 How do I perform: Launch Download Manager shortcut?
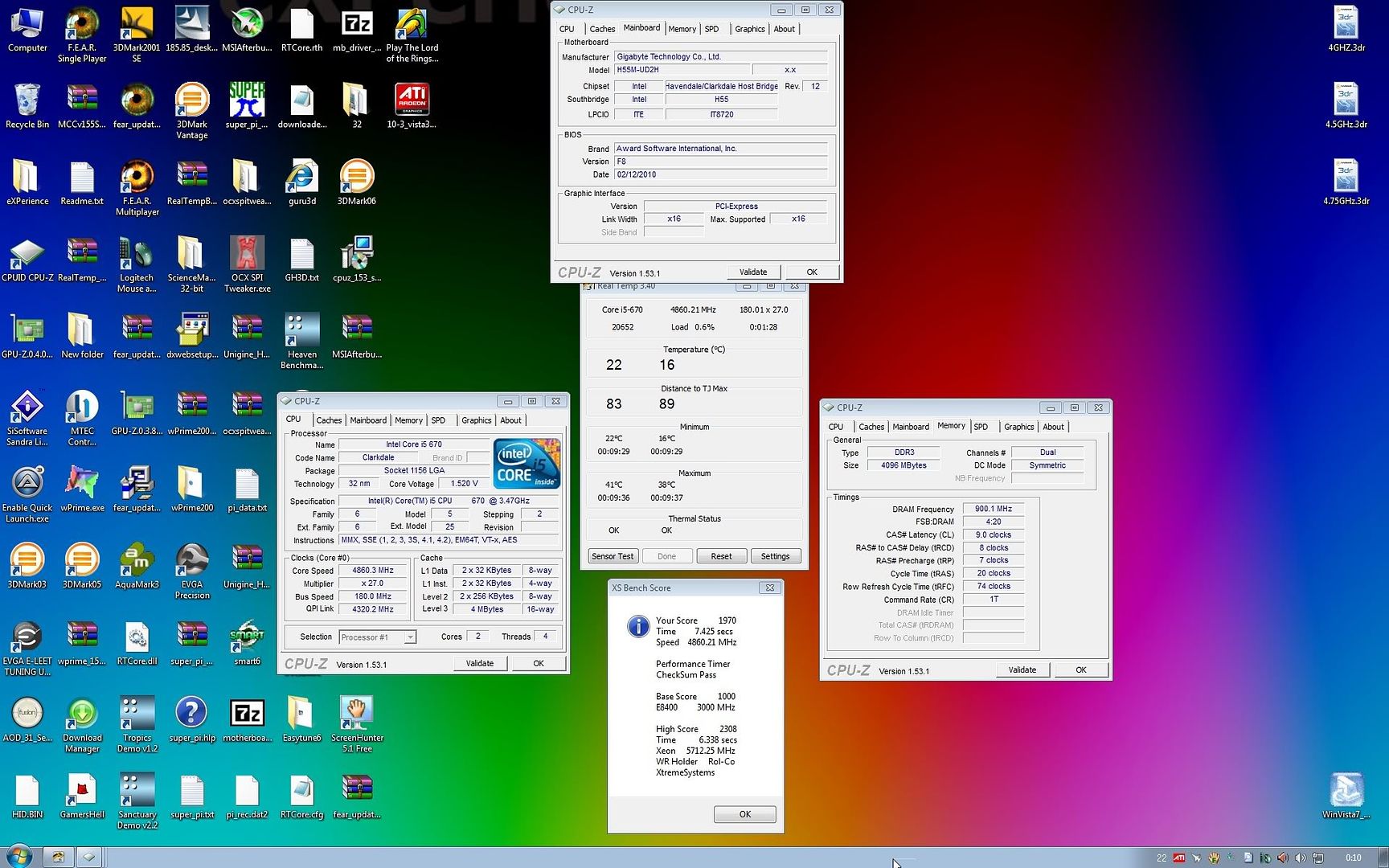82,725
